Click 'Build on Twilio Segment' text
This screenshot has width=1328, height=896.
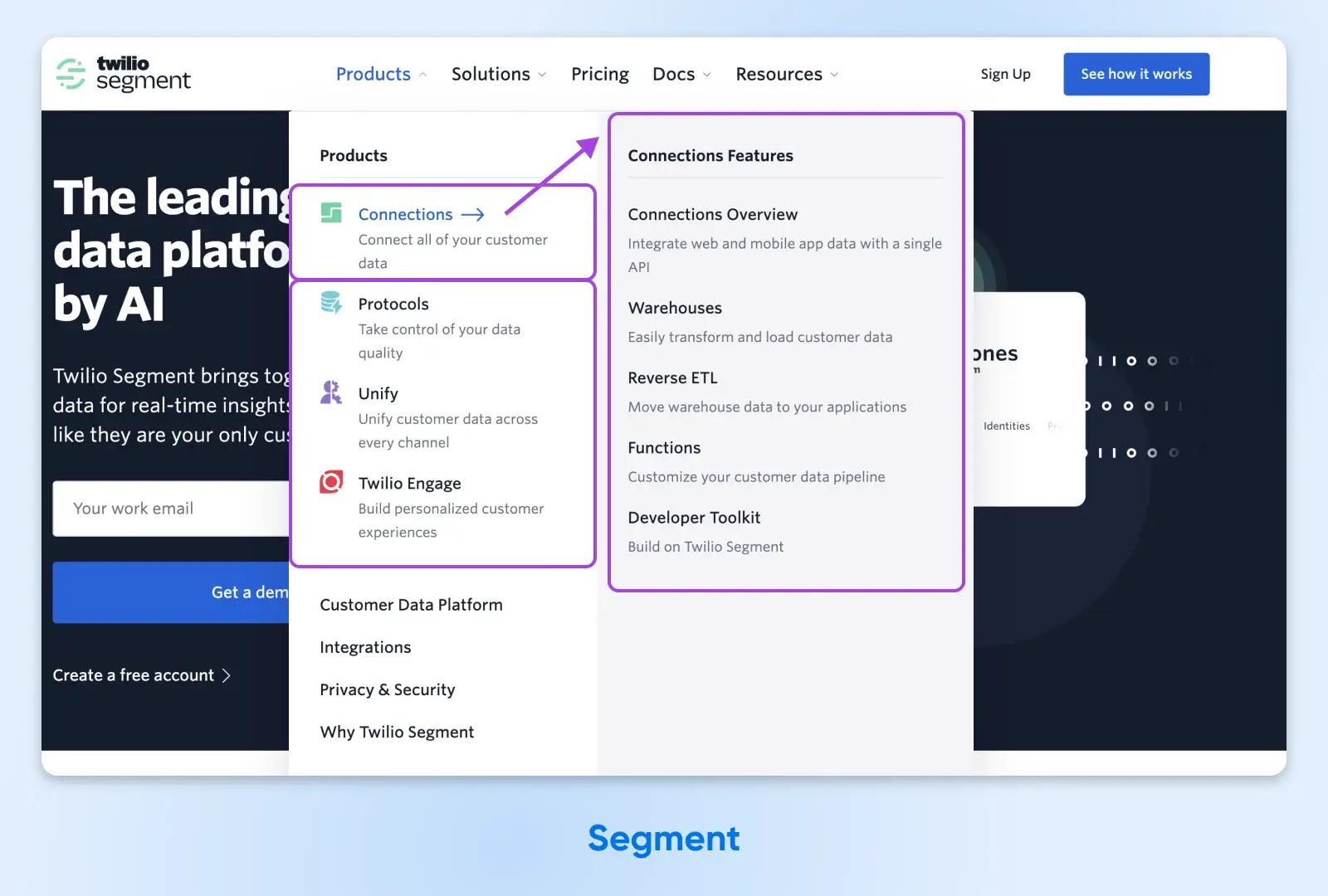[705, 547]
